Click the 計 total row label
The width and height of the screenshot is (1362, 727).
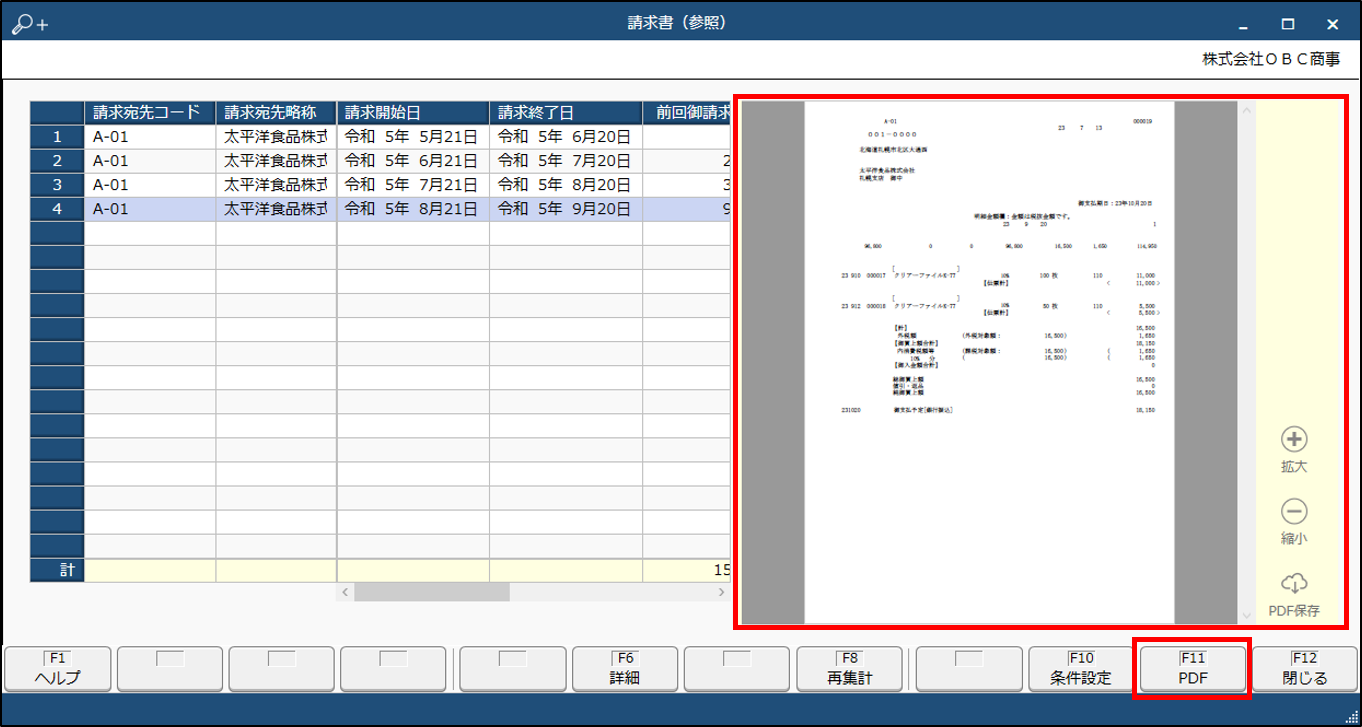click(x=57, y=570)
